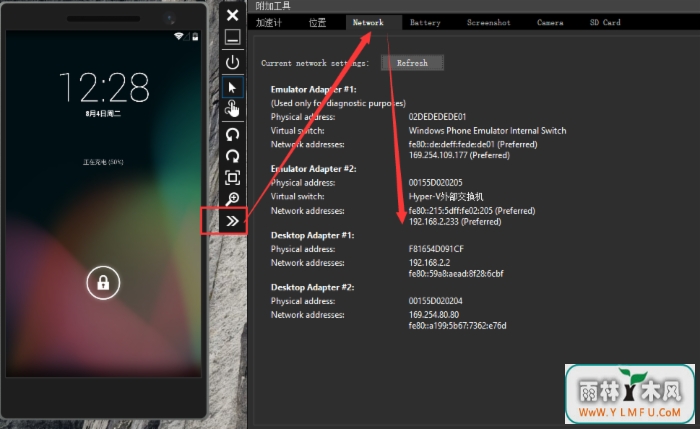
Task: Switch to the 位置 location tab
Action: tap(317, 22)
